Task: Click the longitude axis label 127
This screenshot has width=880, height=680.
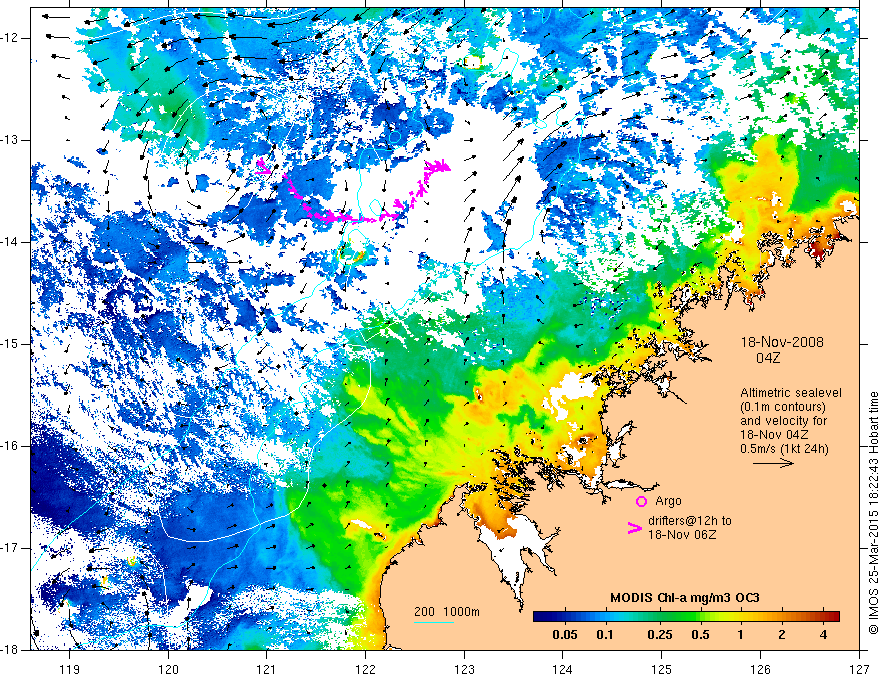Action: pyautogui.click(x=859, y=669)
